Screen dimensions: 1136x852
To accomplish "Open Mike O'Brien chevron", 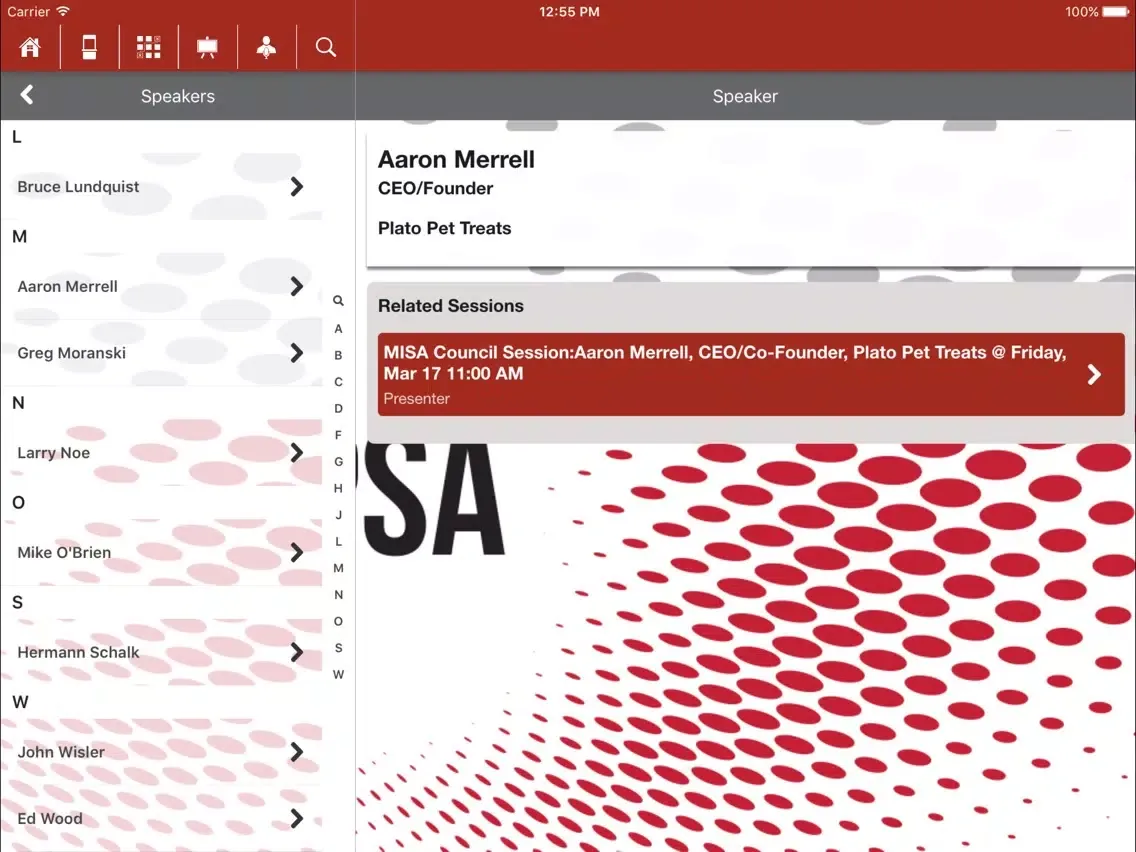I will click(296, 553).
